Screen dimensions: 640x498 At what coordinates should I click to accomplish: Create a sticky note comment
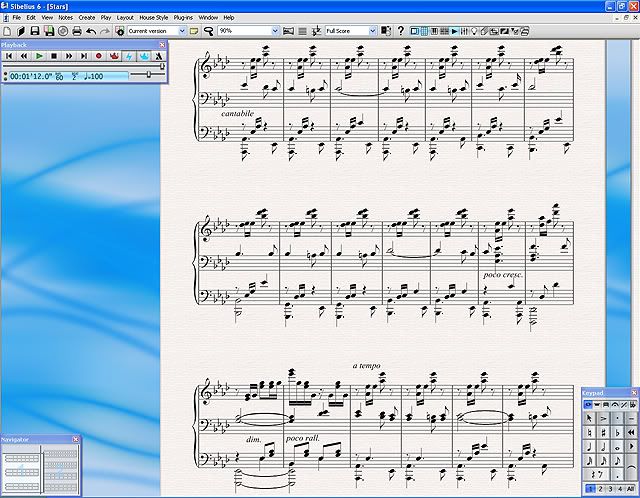coord(194,31)
